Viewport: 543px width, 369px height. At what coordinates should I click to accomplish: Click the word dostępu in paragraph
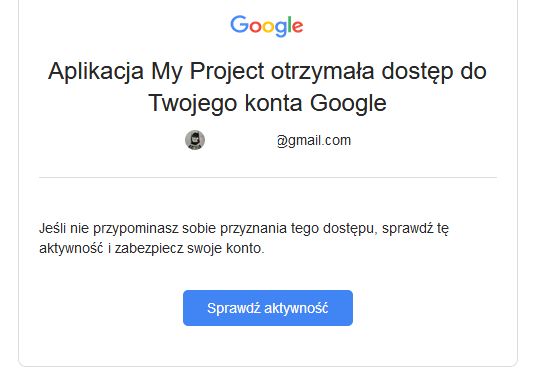click(x=350, y=228)
